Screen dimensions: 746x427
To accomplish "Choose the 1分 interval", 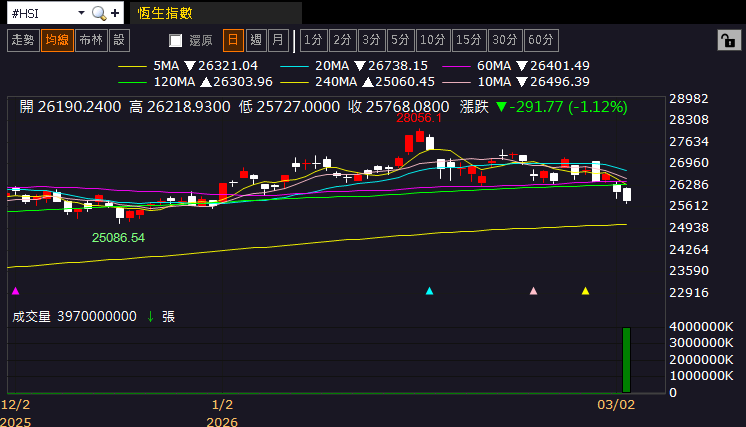I will tap(314, 40).
